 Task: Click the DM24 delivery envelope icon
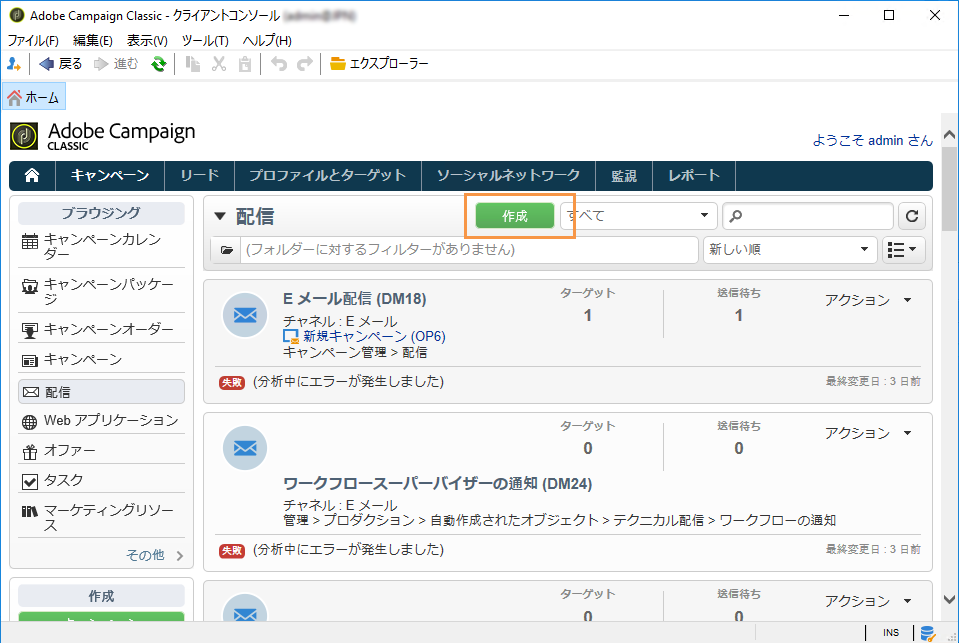(x=245, y=448)
